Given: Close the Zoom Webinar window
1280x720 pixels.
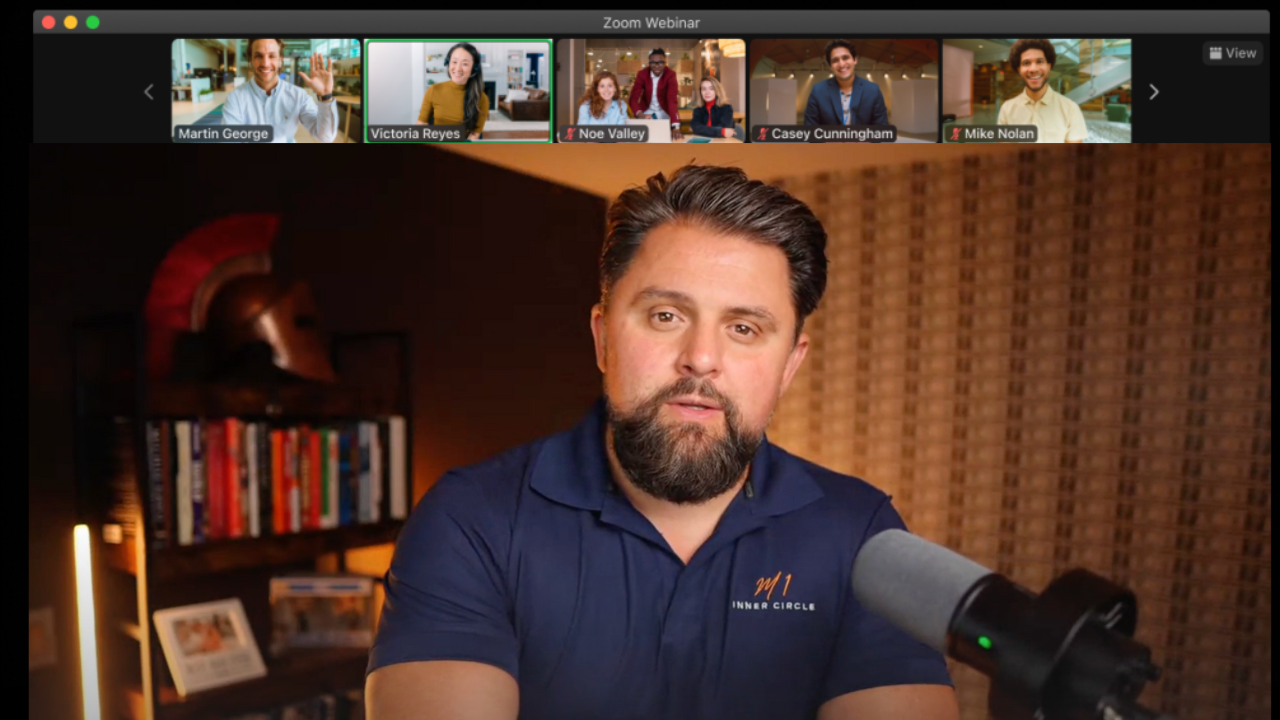Looking at the screenshot, I should tap(48, 22).
